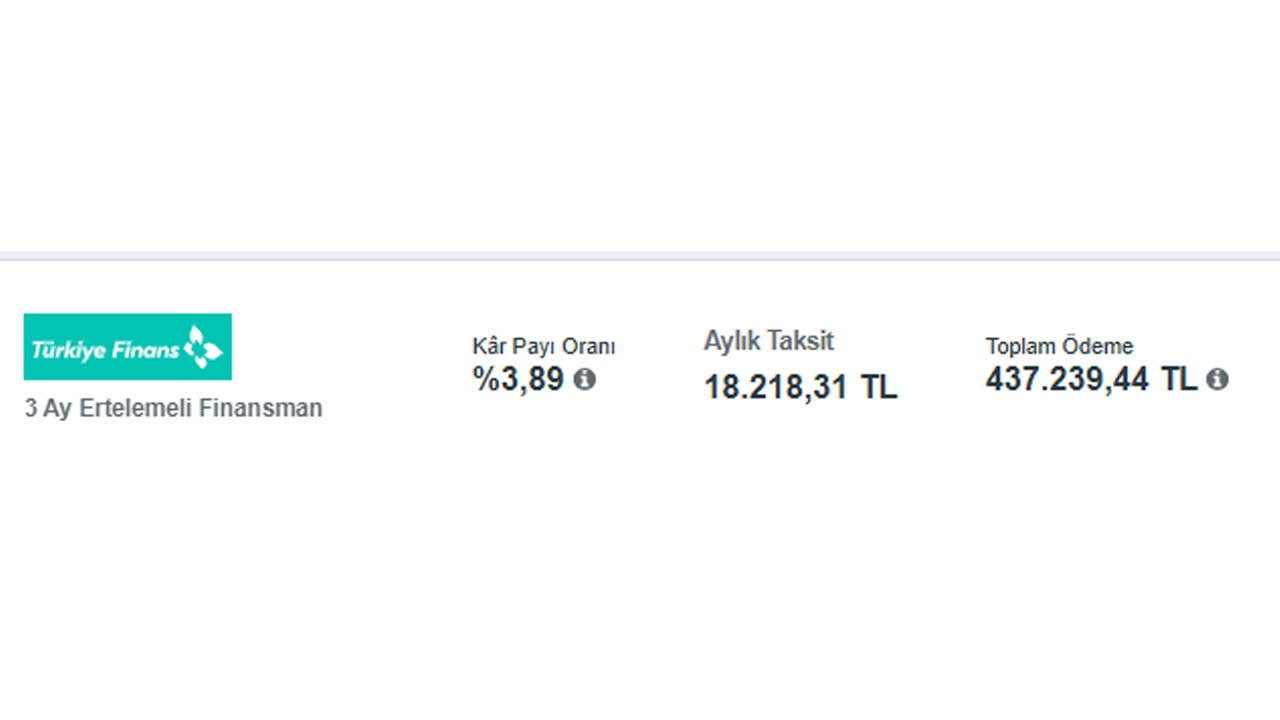The width and height of the screenshot is (1280, 720).
Task: Click the TL unit after 18.218,31
Action: (879, 387)
